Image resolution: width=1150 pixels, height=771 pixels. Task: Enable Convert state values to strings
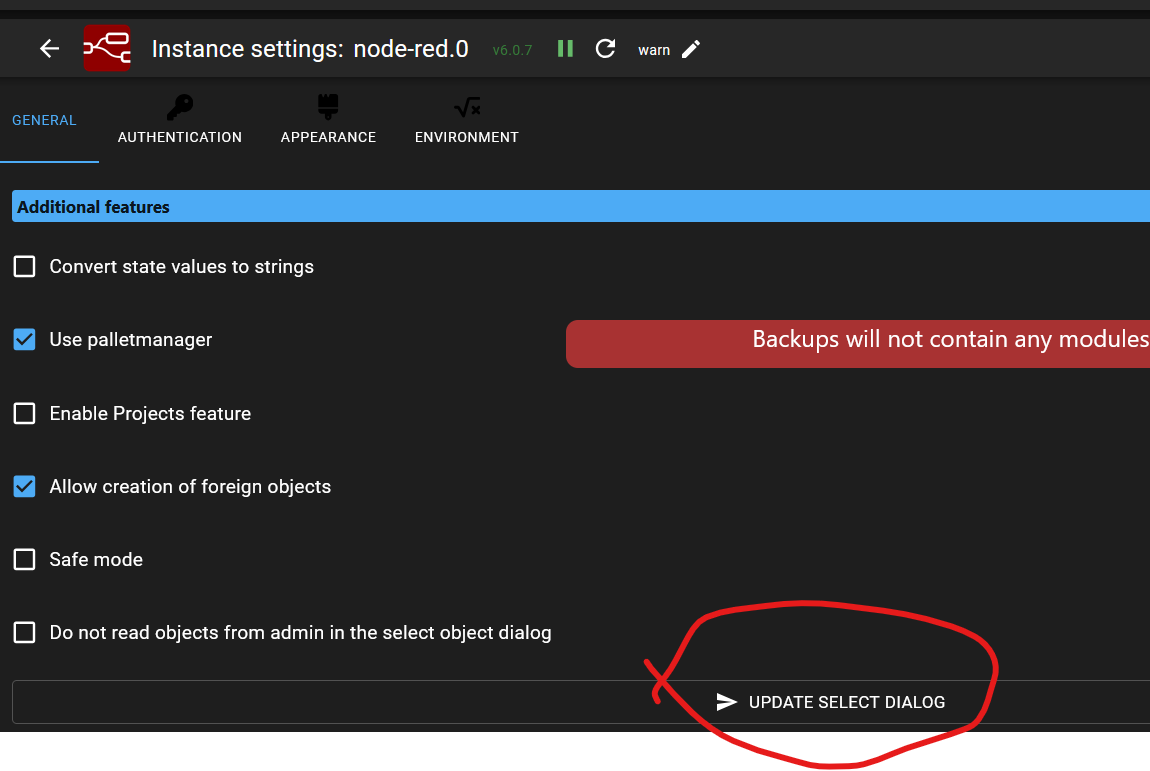click(x=25, y=267)
